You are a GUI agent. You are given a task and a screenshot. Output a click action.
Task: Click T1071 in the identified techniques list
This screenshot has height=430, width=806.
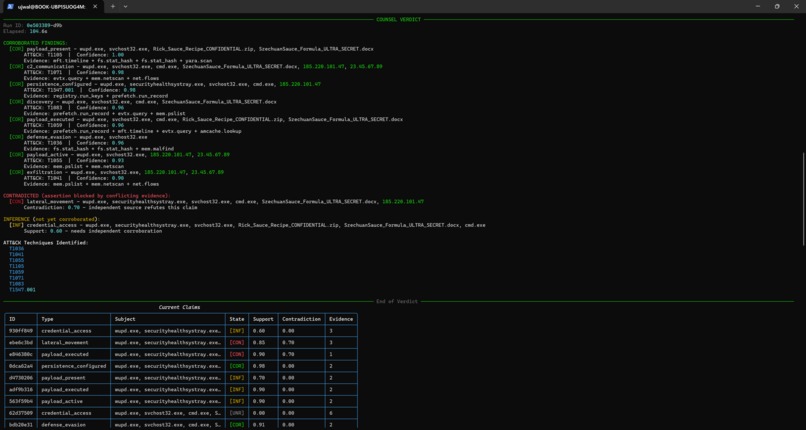[16, 278]
